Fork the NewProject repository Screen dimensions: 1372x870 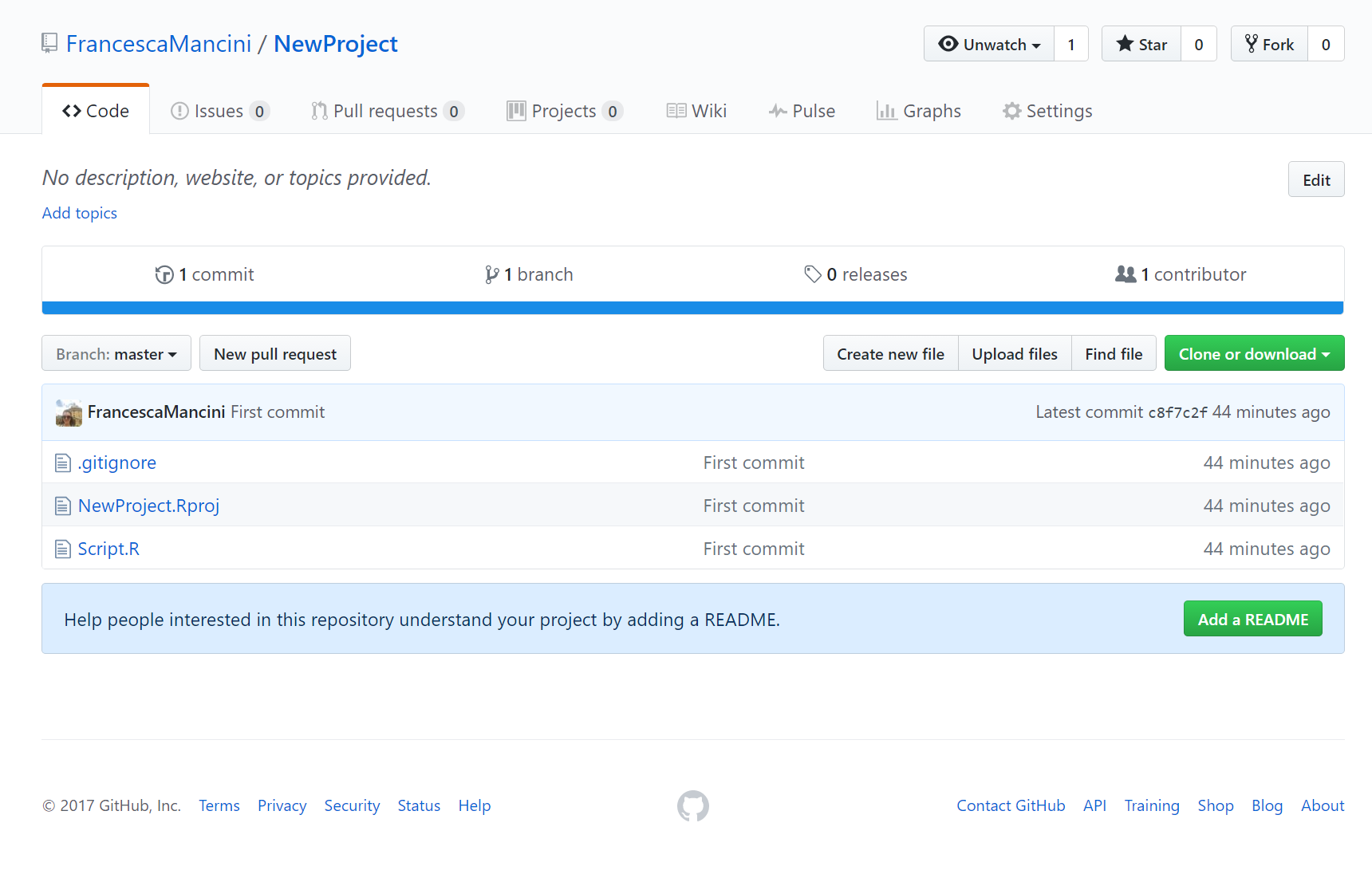point(1269,44)
